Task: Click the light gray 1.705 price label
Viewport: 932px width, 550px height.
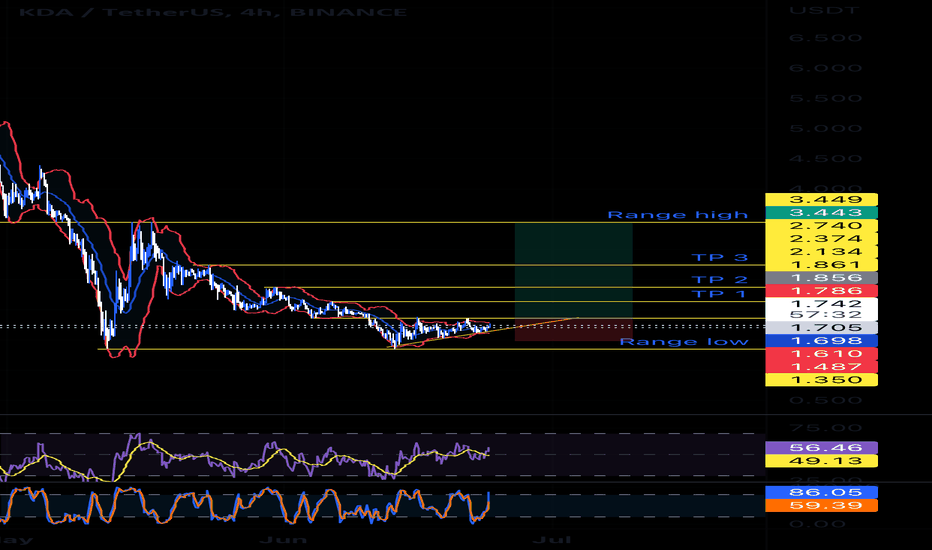Action: click(x=821, y=328)
